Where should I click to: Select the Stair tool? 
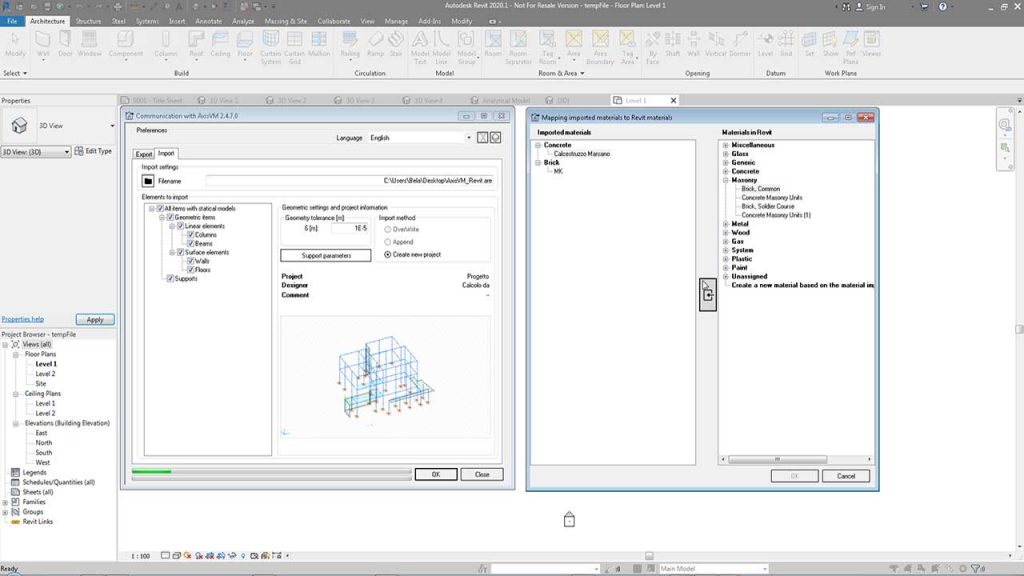[397, 45]
